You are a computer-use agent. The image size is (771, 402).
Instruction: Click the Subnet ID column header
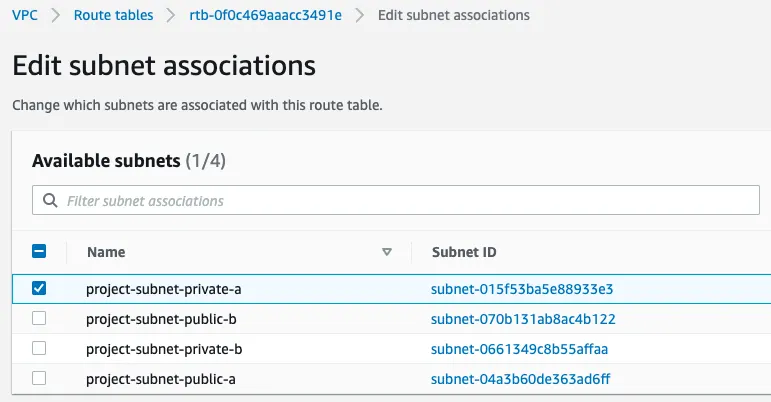(x=464, y=252)
